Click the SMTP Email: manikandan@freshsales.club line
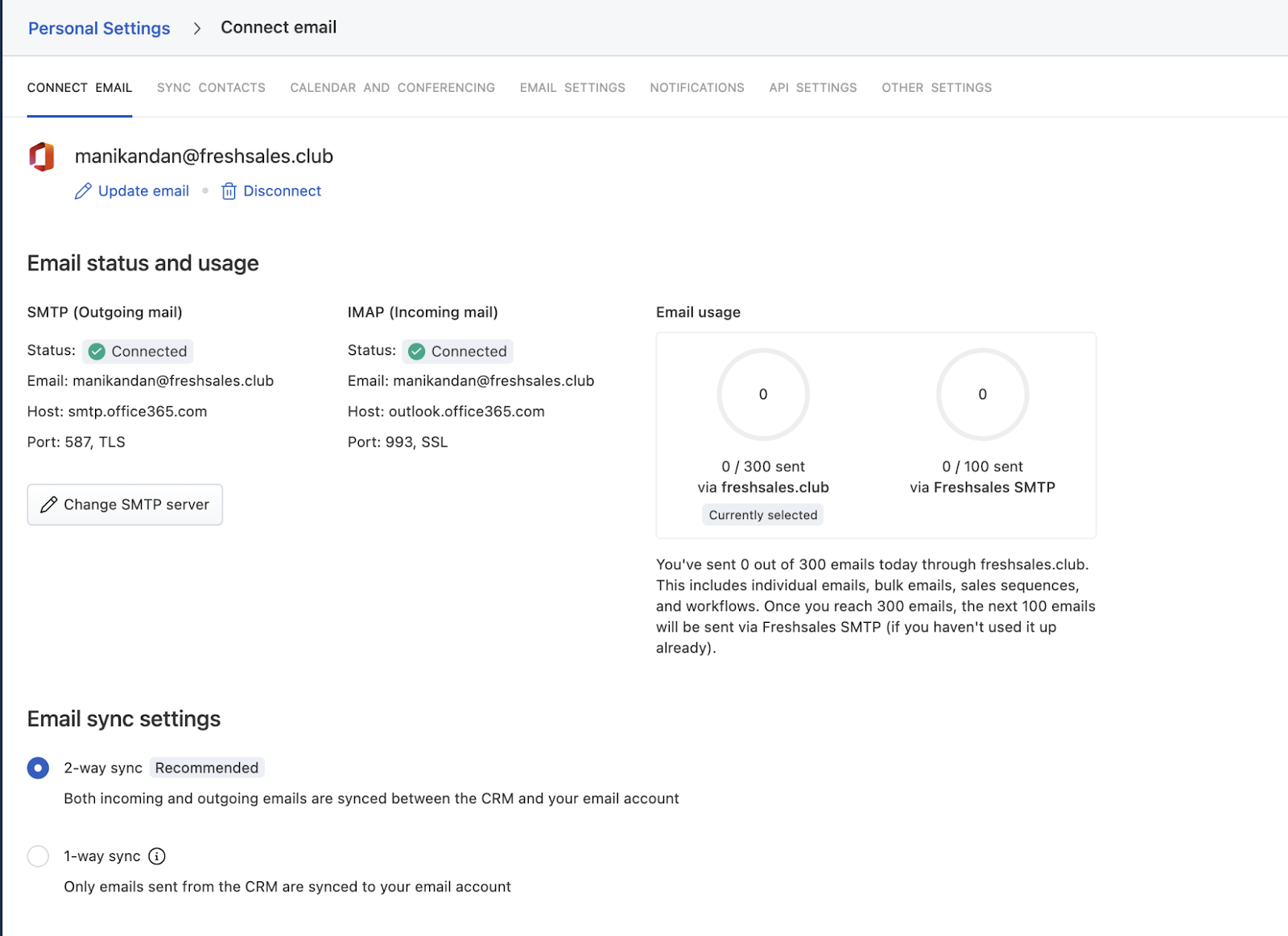This screenshot has height=936, width=1288. point(151,381)
